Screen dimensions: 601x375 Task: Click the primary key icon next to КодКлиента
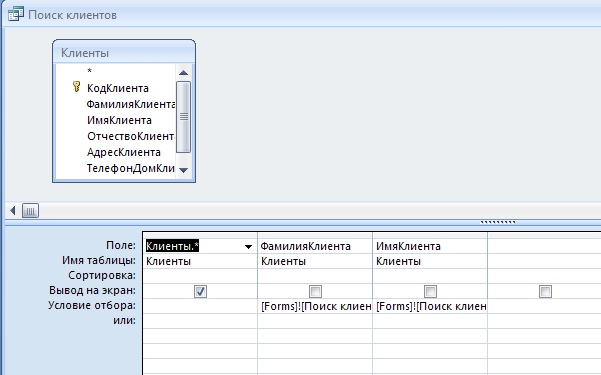(x=77, y=87)
